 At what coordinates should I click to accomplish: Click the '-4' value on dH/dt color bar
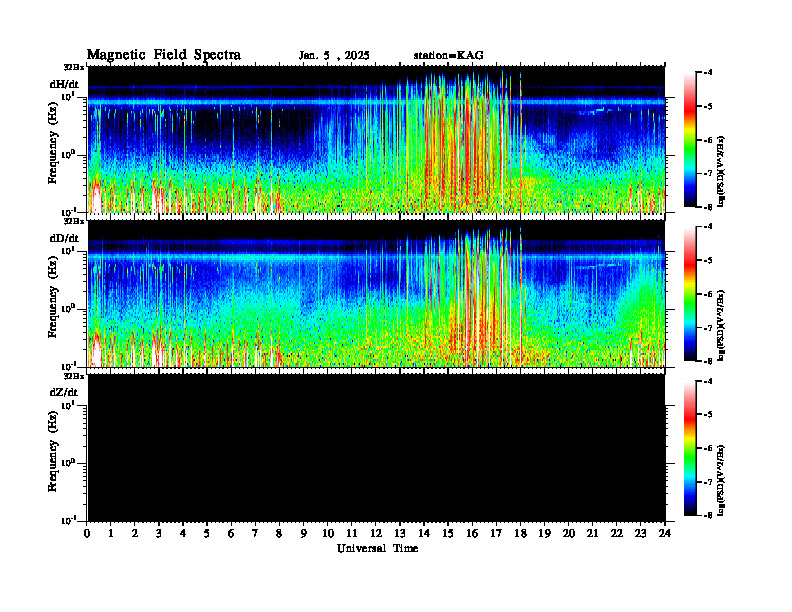click(x=709, y=73)
